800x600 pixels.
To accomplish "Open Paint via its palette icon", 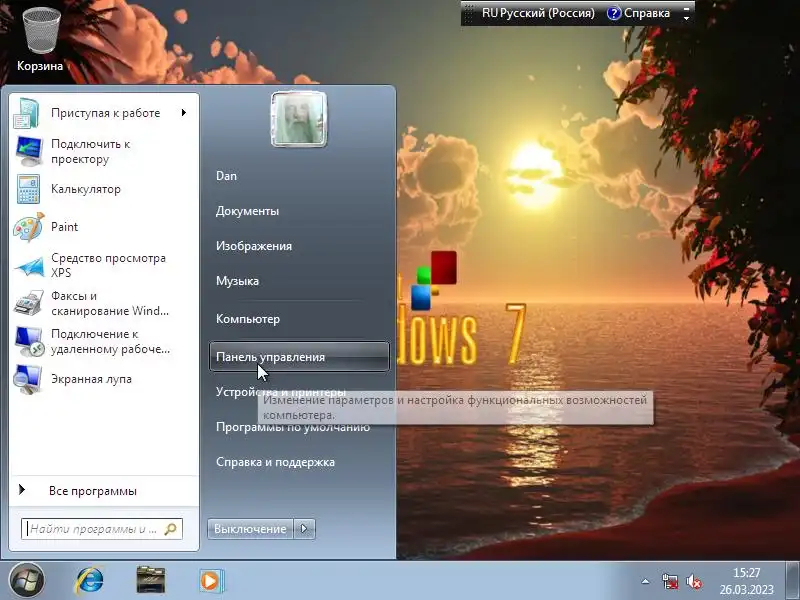I will click(29, 227).
